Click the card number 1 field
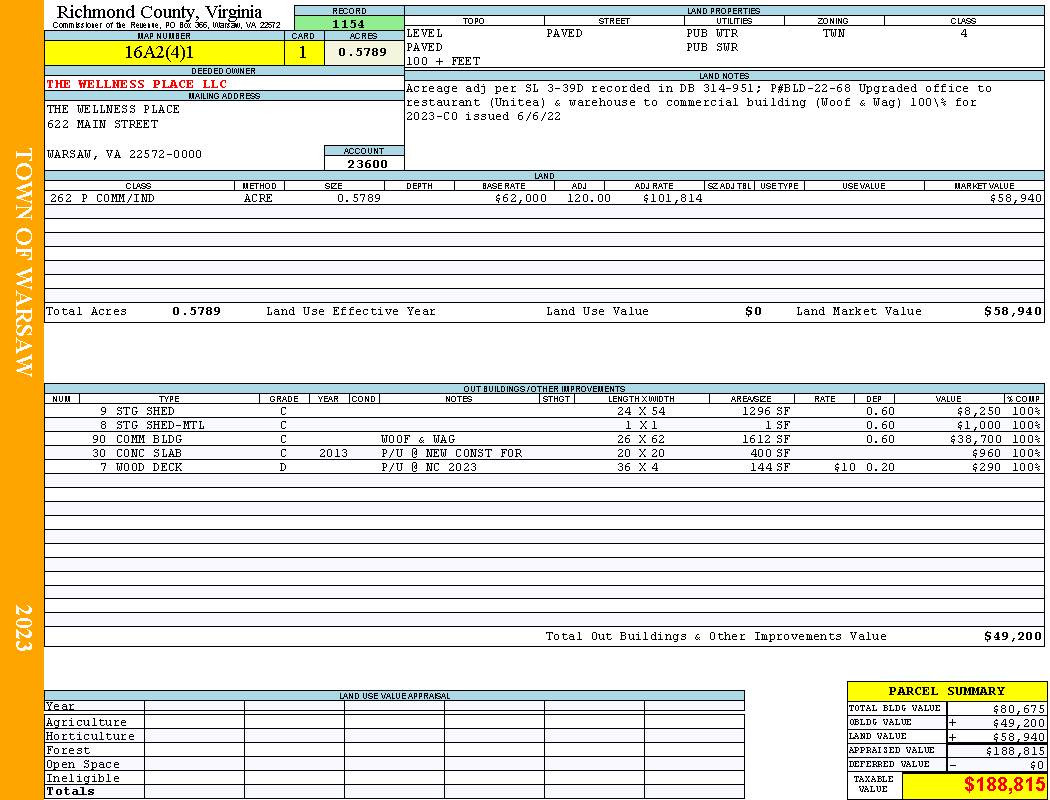 303,52
